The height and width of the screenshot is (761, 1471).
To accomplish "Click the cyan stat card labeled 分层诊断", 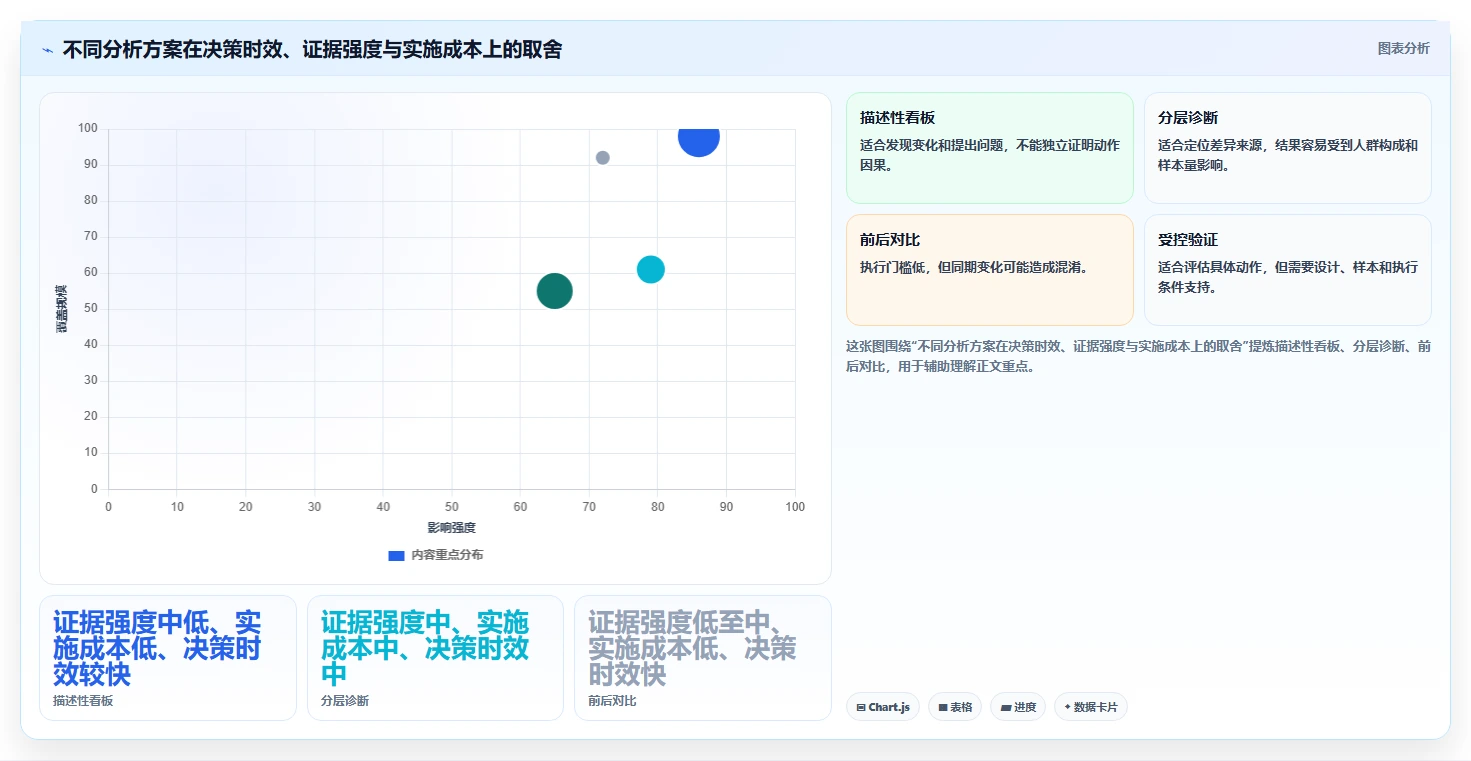I will click(436, 658).
